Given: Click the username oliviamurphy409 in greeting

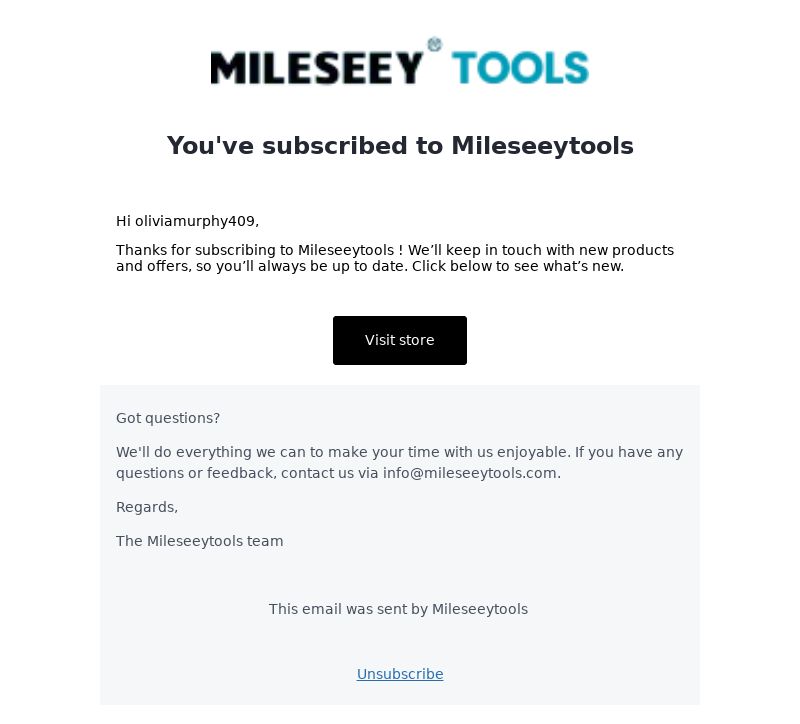Looking at the screenshot, I should pyautogui.click(x=195, y=221).
